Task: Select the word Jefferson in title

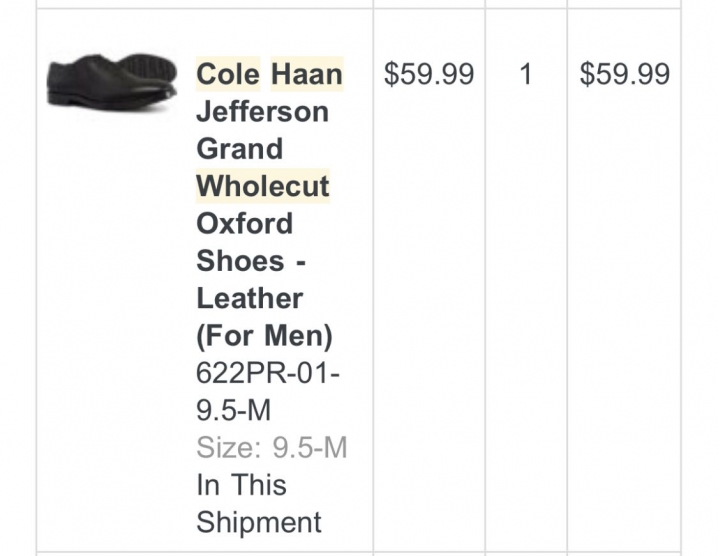Action: (262, 112)
